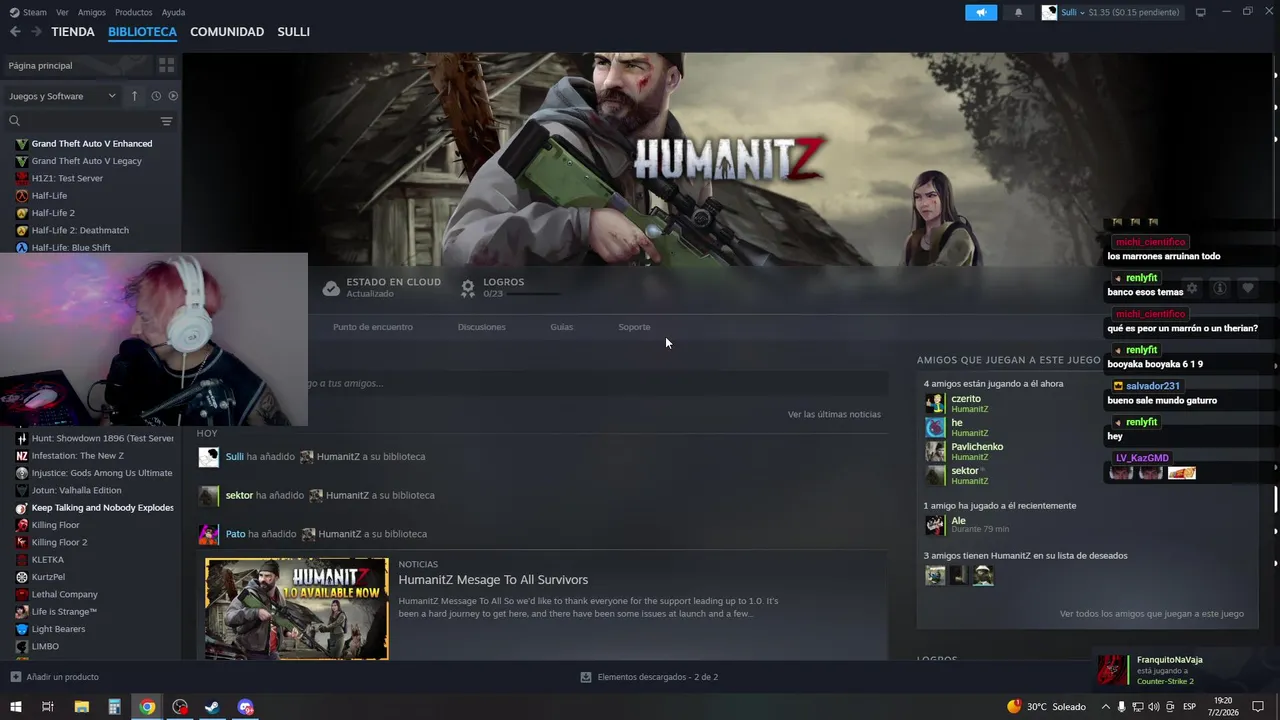Open Sulli's profile from activity feed

click(x=235, y=457)
